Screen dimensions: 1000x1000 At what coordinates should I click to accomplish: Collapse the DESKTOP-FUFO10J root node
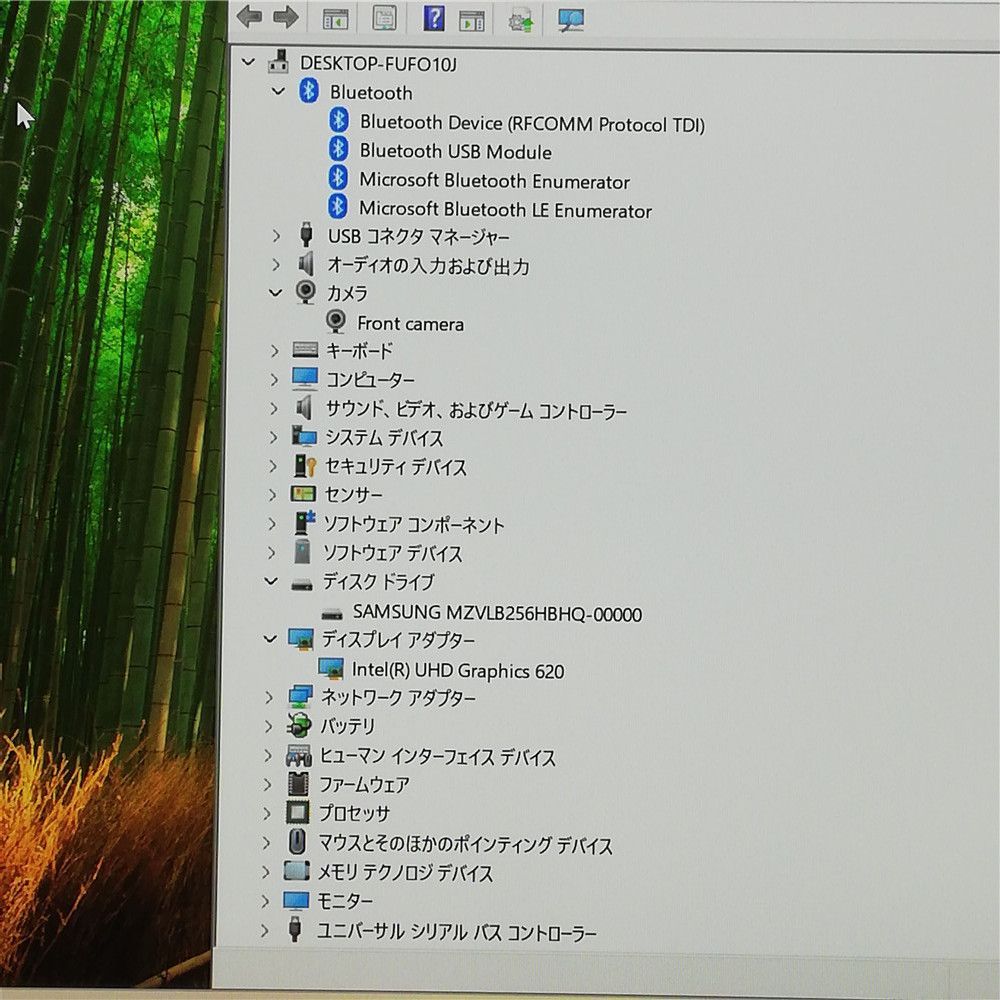click(x=248, y=62)
